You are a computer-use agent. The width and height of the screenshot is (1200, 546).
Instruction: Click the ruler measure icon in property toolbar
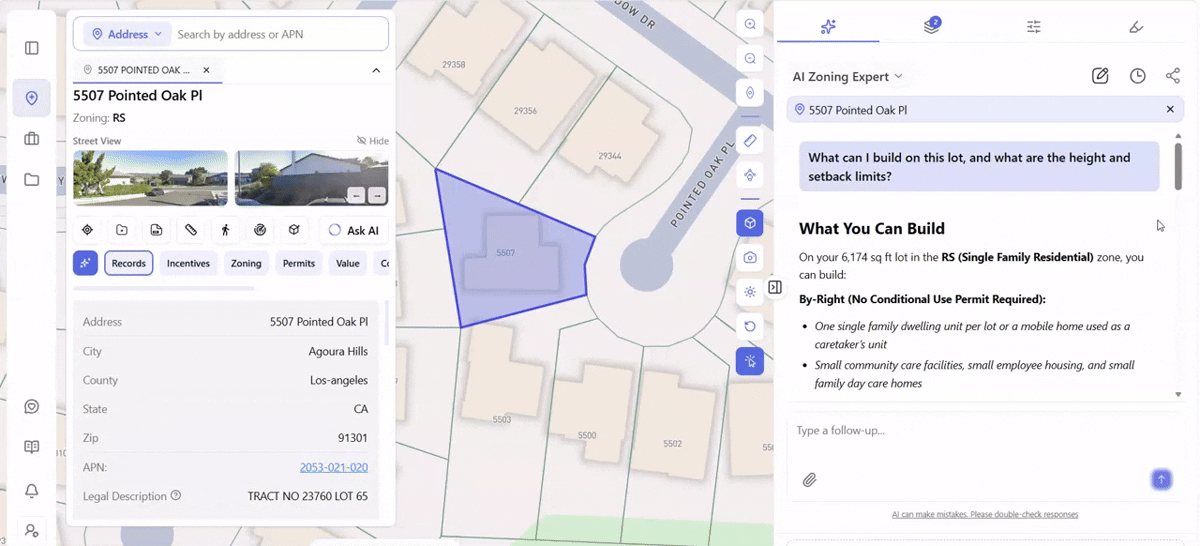click(191, 230)
